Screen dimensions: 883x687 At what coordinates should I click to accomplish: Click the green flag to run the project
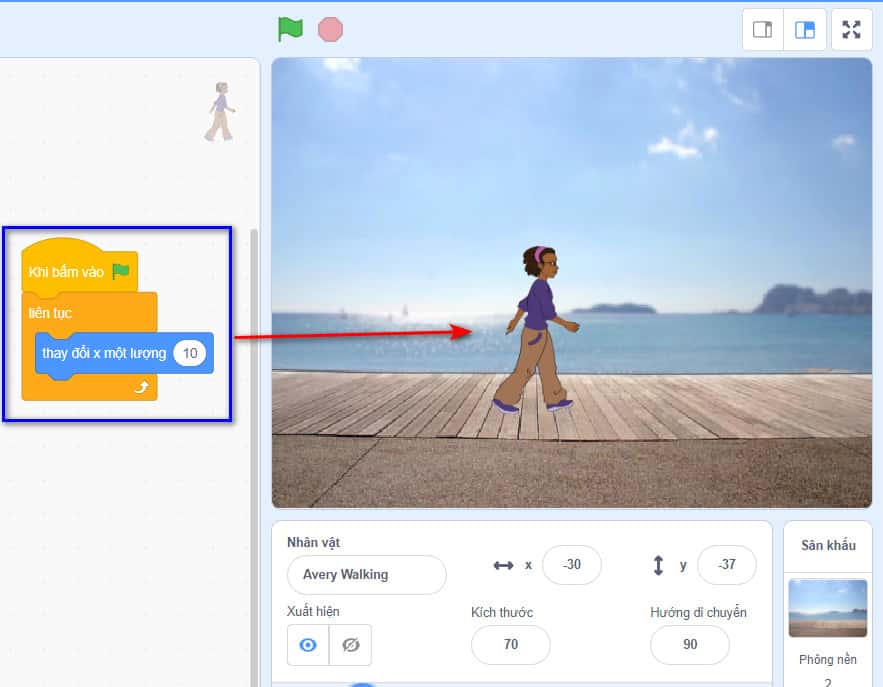tap(290, 29)
